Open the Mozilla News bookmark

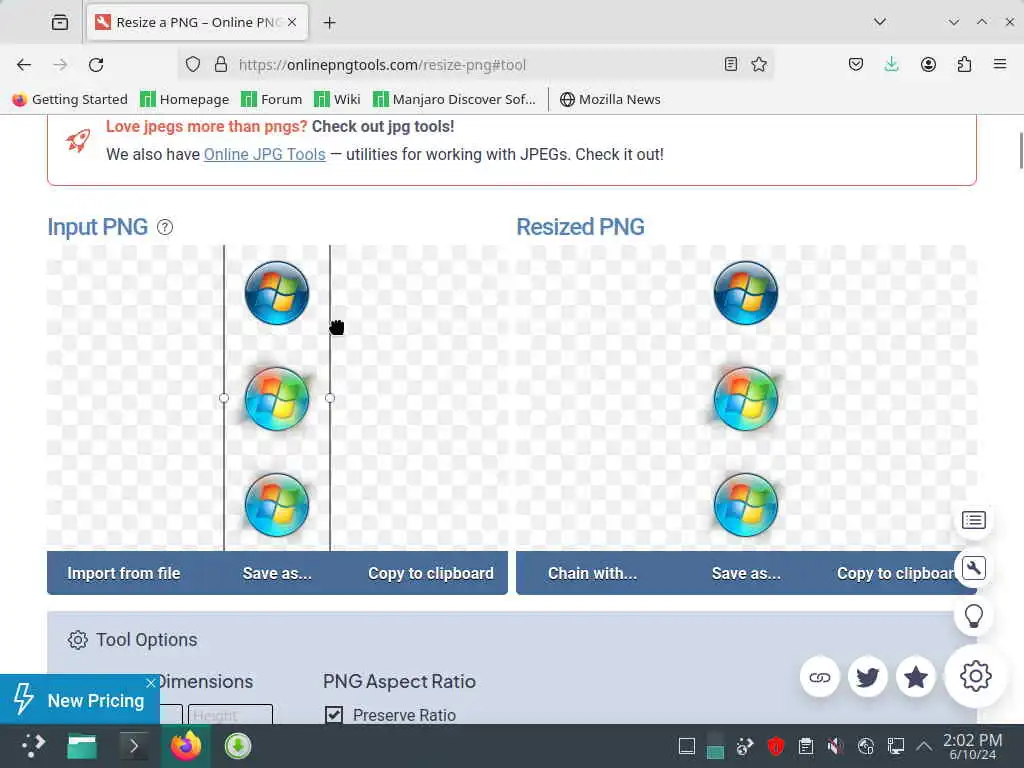click(611, 99)
